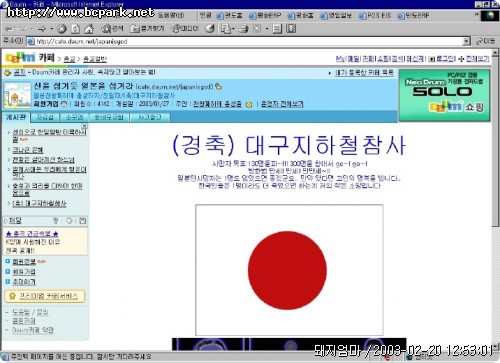The height and width of the screenshot is (363, 500).
Task: Click the calendar icon in the 채팅 bar
Action: [83, 221]
